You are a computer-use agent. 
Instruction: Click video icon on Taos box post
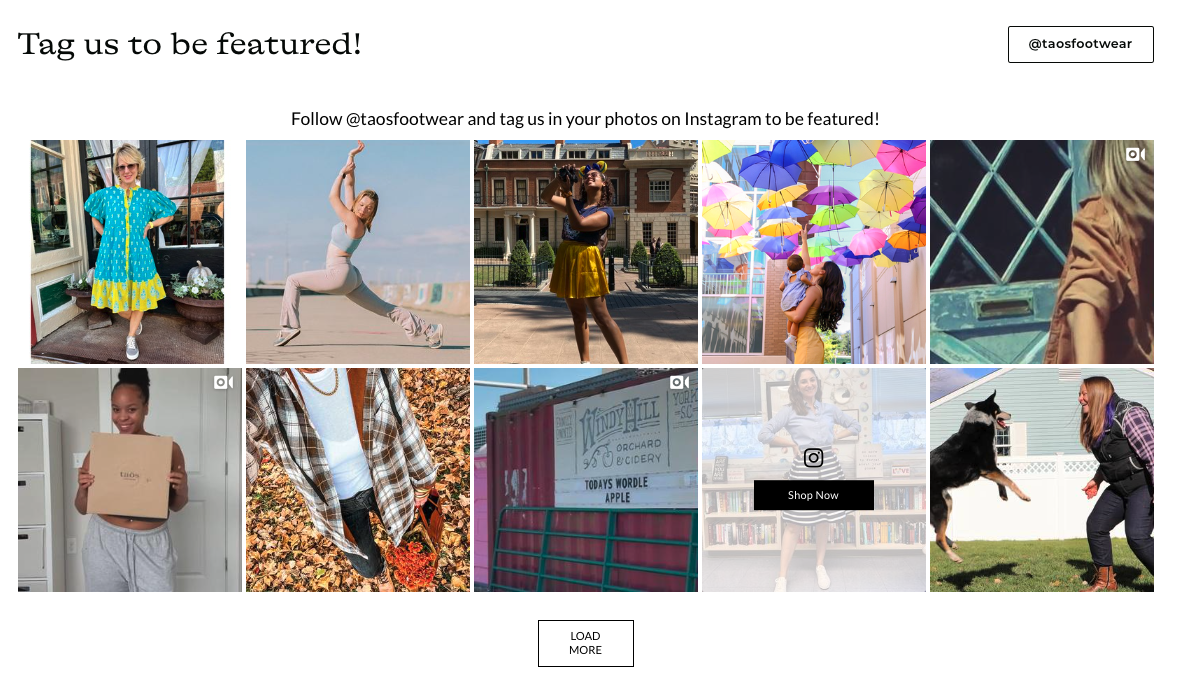pyautogui.click(x=223, y=382)
